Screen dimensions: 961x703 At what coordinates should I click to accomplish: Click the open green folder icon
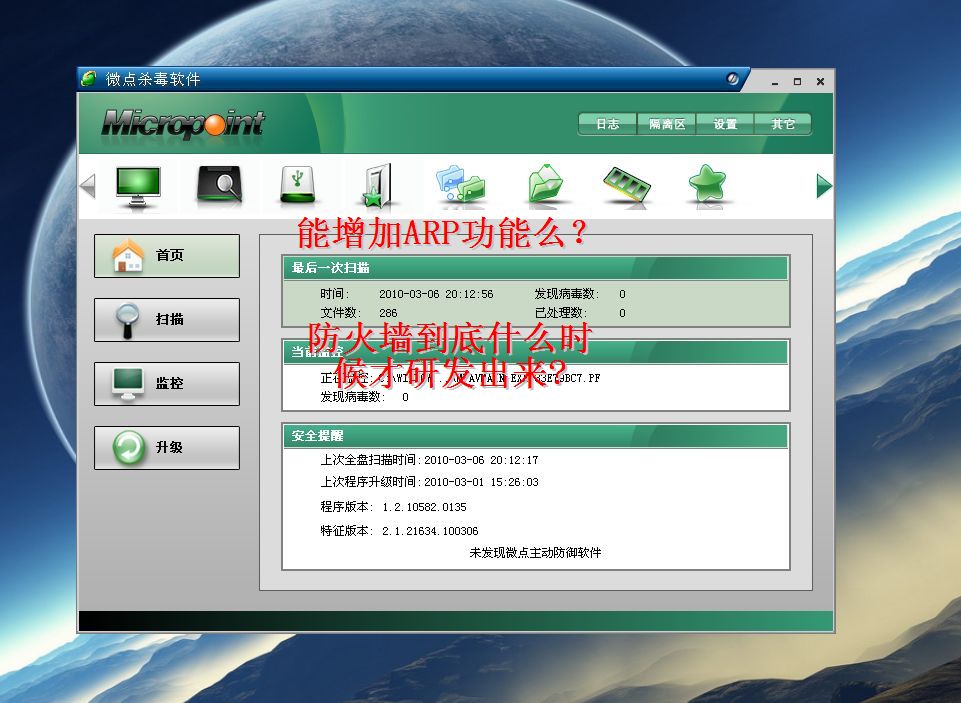(545, 184)
